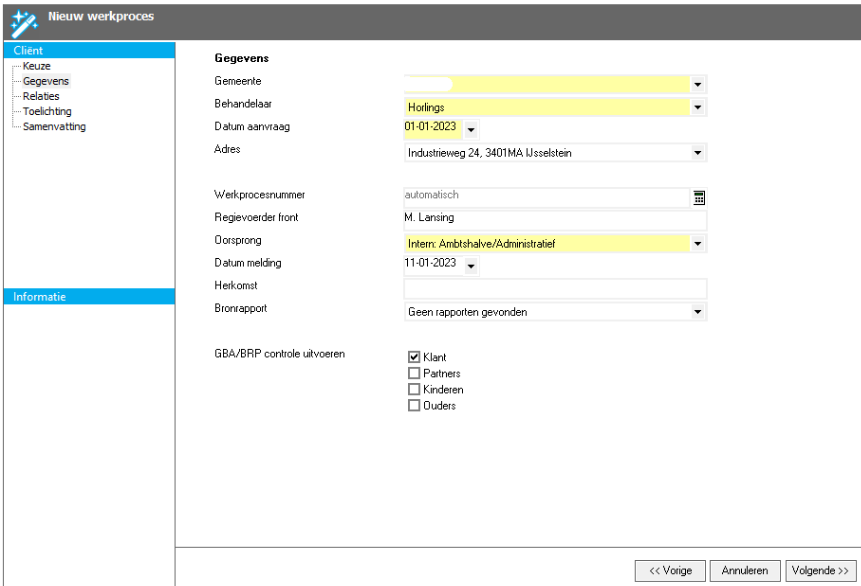Image resolution: width=861 pixels, height=586 pixels.
Task: Open the Oorsprong dropdown list
Action: [698, 243]
